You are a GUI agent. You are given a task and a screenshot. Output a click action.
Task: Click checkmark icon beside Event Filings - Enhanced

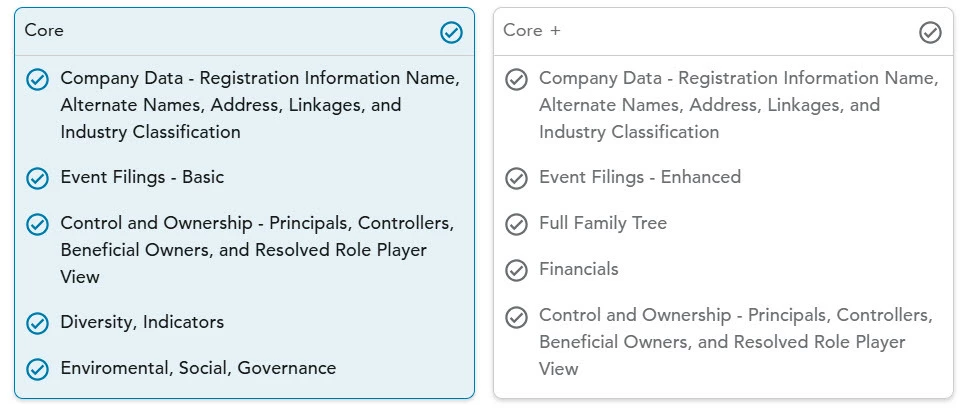click(516, 178)
